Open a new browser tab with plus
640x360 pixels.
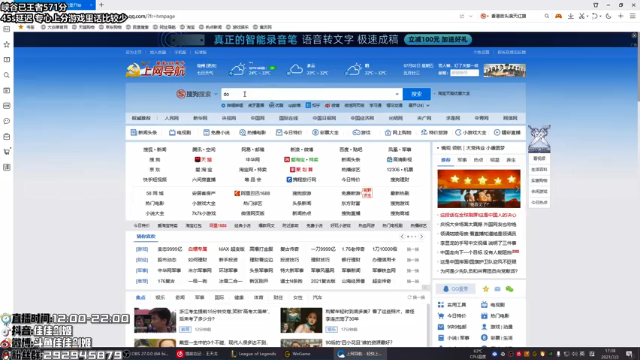pyautogui.click(x=101, y=5)
